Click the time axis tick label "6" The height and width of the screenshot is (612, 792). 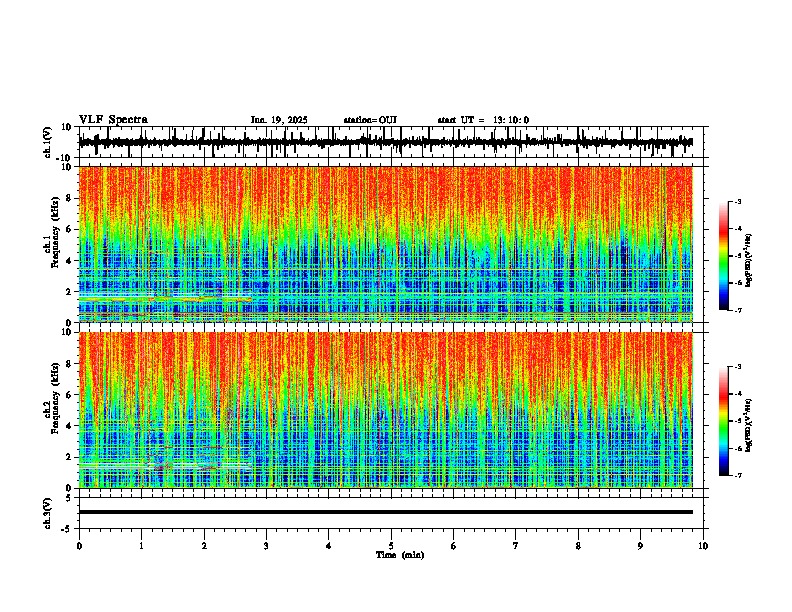pyautogui.click(x=454, y=546)
